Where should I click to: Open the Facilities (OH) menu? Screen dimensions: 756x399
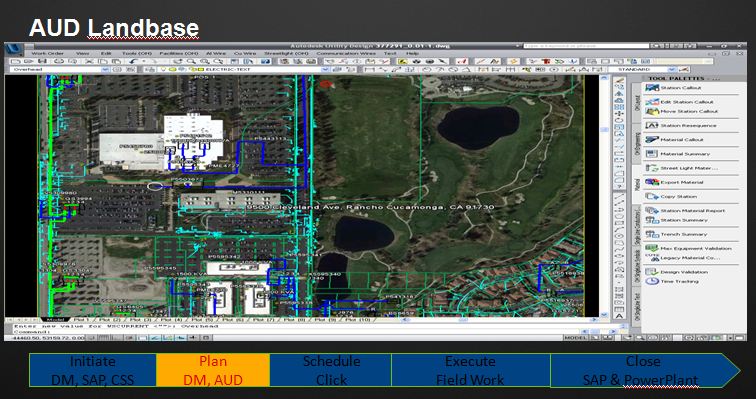(178, 53)
